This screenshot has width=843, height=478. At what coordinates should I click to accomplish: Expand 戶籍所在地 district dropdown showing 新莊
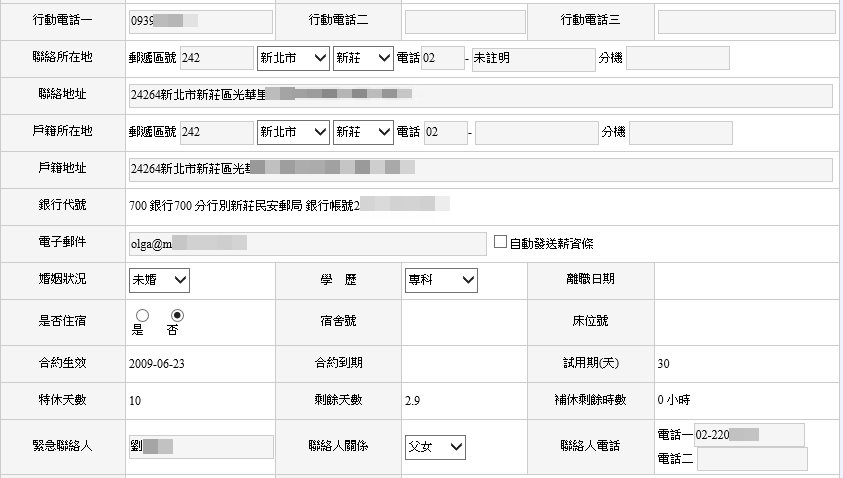363,132
